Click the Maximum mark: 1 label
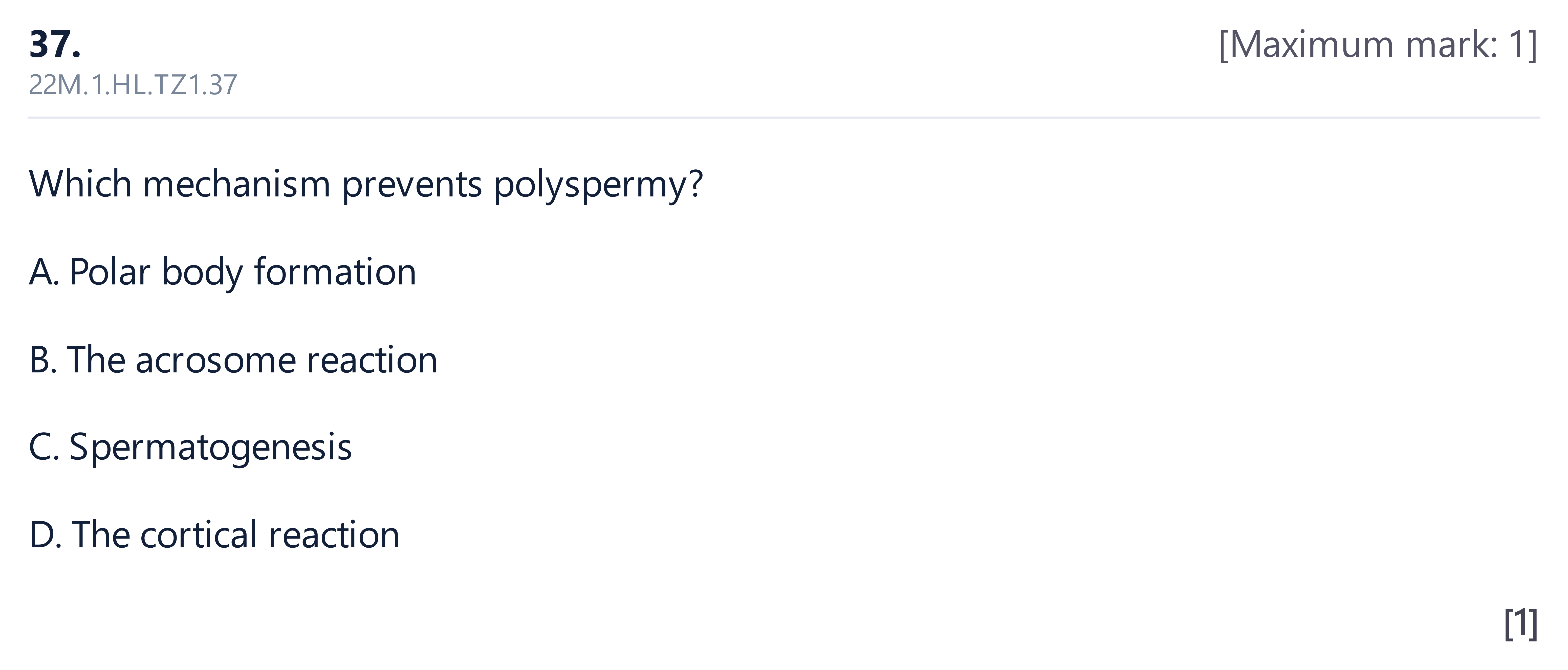The height and width of the screenshot is (670, 1568). point(1379,44)
